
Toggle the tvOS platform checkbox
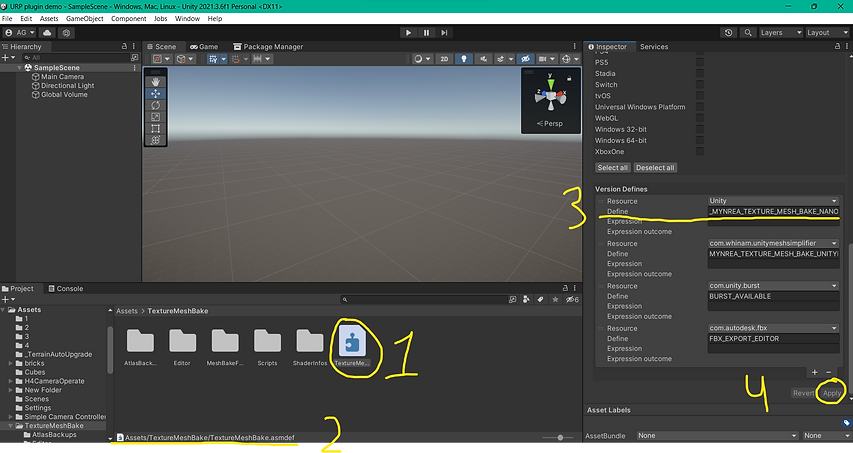coord(699,96)
